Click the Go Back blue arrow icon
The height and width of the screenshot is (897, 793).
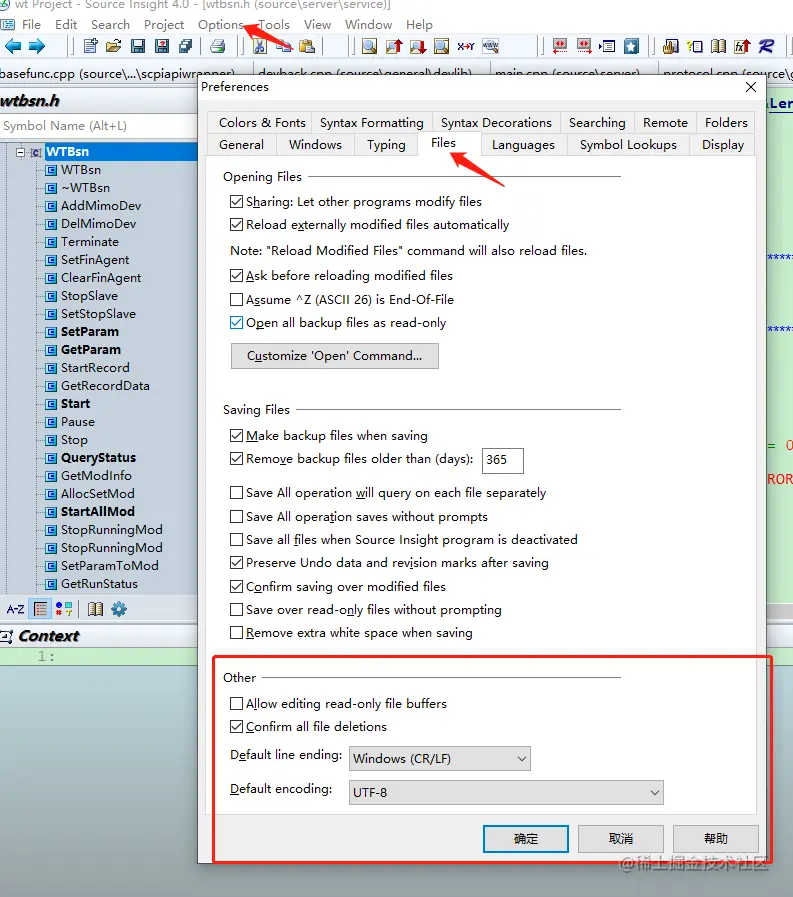click(x=13, y=46)
